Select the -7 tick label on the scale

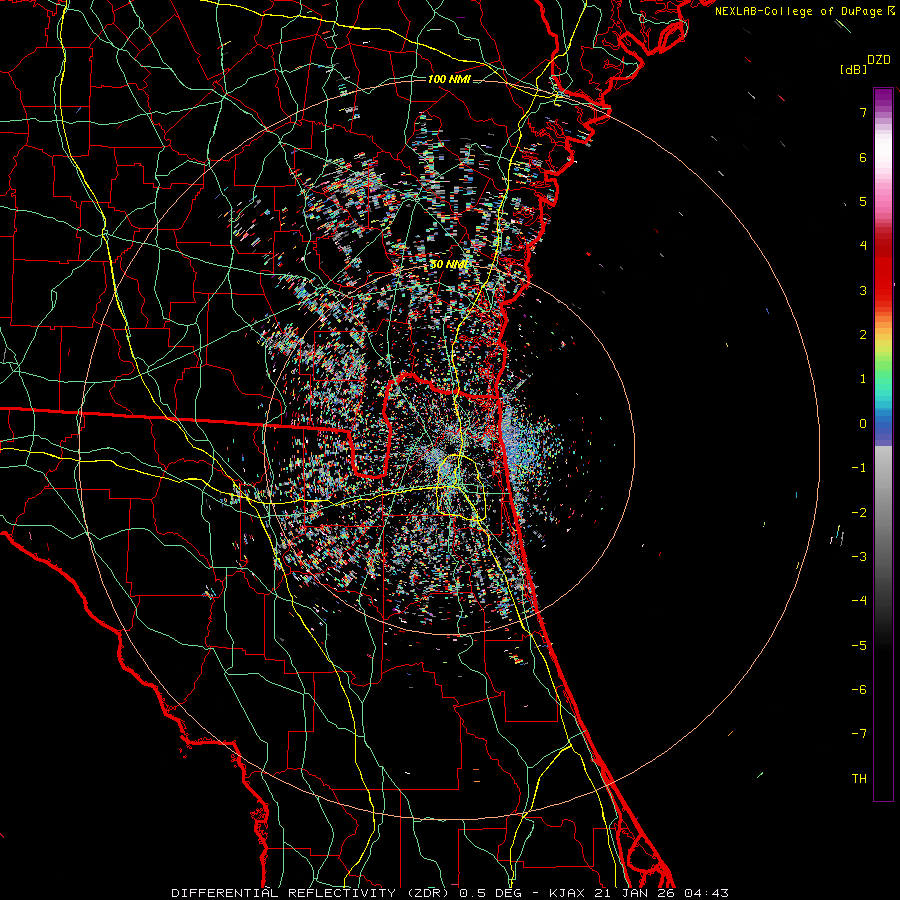click(859, 734)
